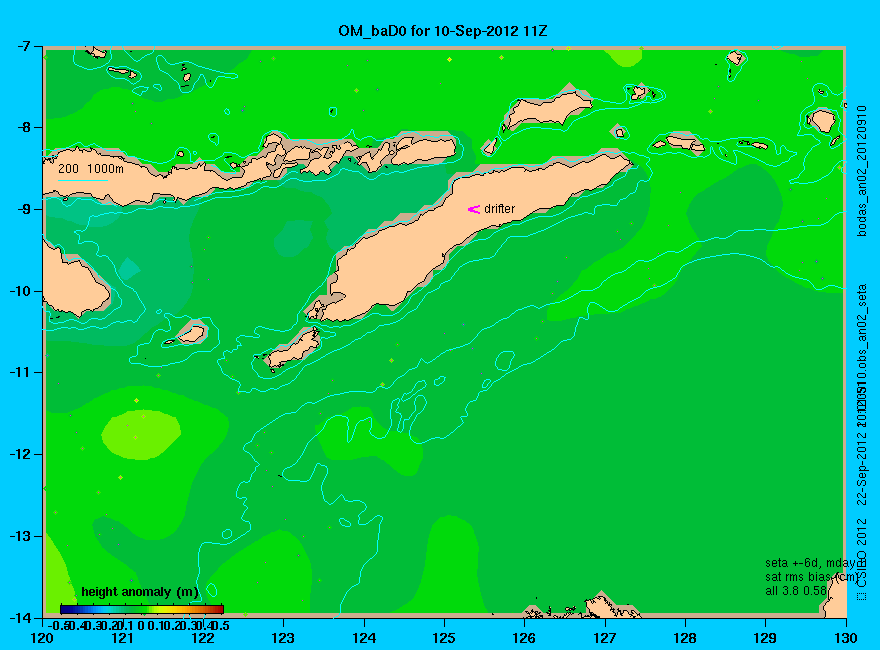Image resolution: width=880 pixels, height=650 pixels.
Task: Click latitude axis label '-9'
Action: click(22, 209)
